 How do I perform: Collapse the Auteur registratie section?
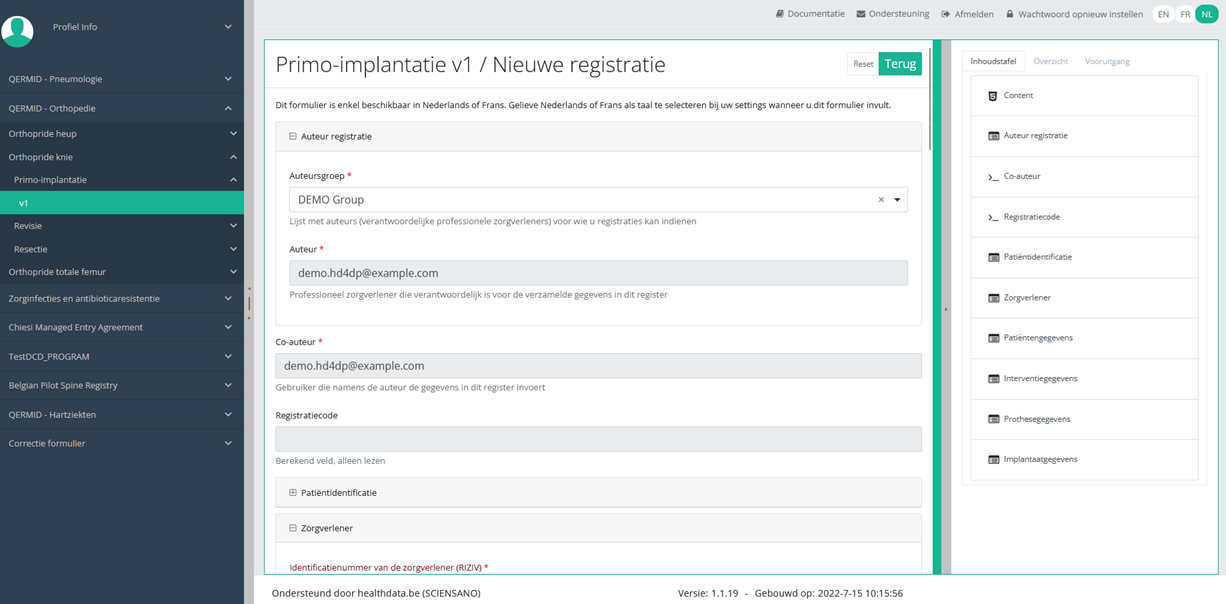point(293,136)
